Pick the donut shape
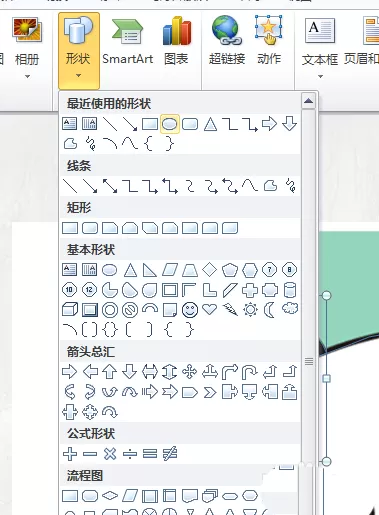 [x=110, y=310]
